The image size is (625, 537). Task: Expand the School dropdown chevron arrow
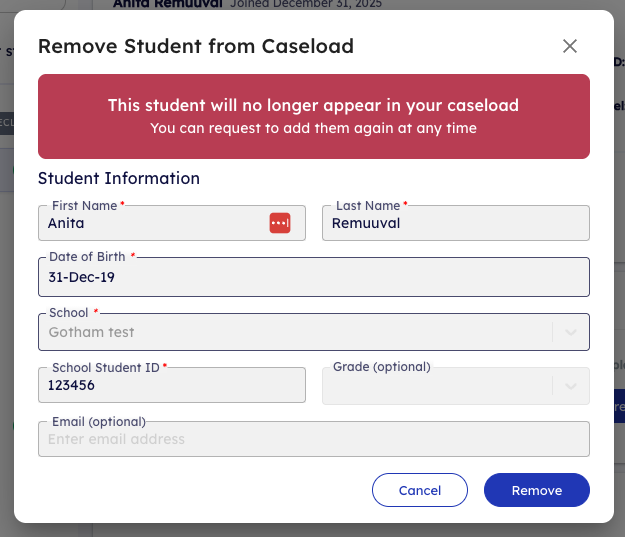(x=571, y=332)
